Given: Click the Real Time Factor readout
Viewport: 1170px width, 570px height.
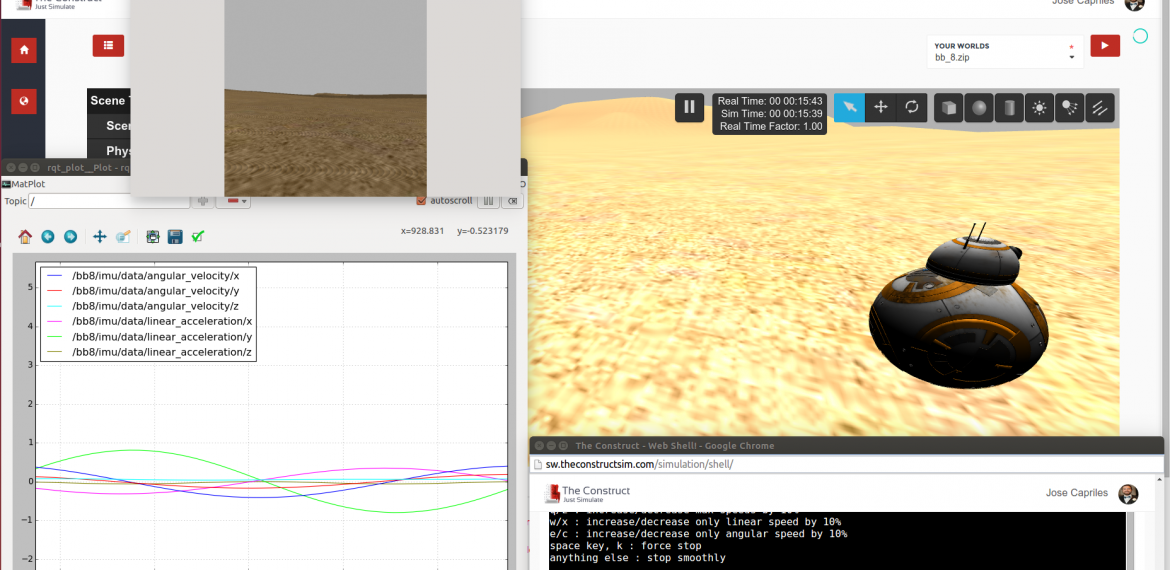Looking at the screenshot, I should 771,127.
